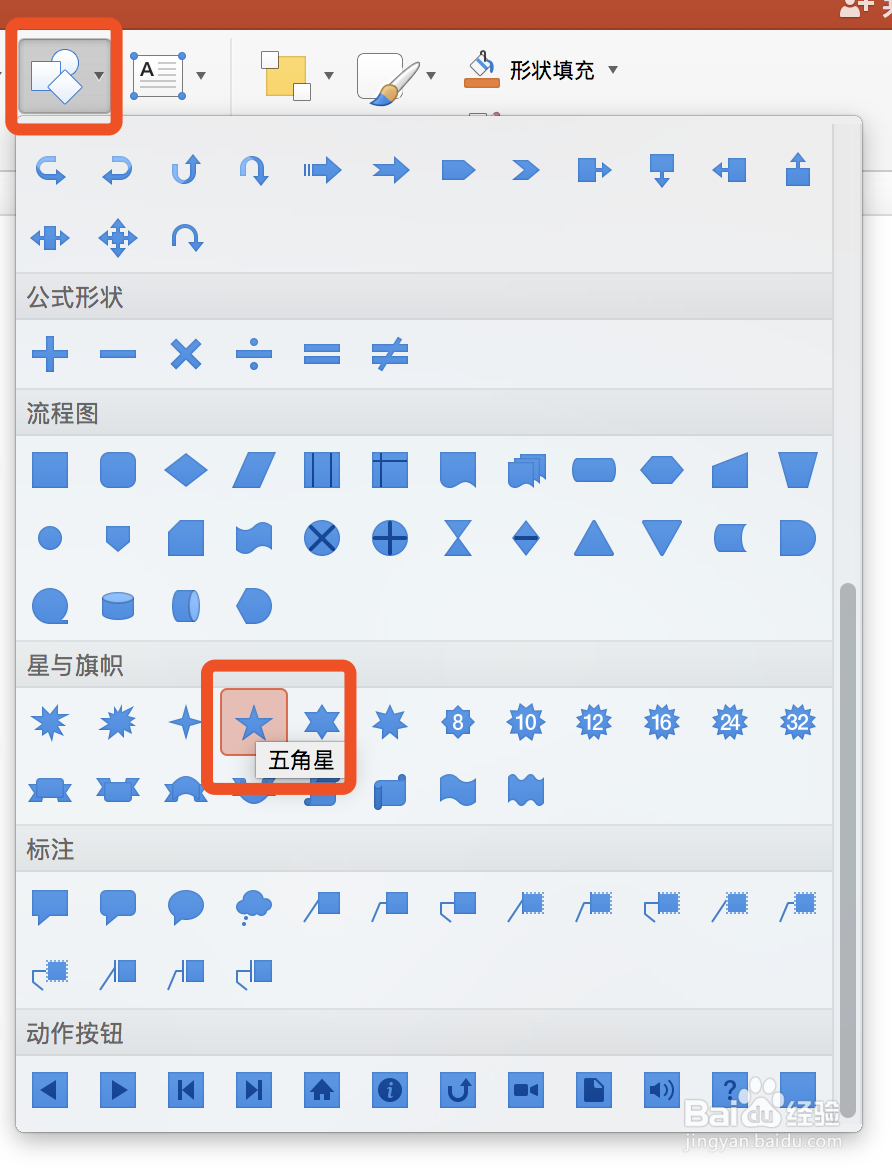Select the quad arrow shape

tap(118, 238)
